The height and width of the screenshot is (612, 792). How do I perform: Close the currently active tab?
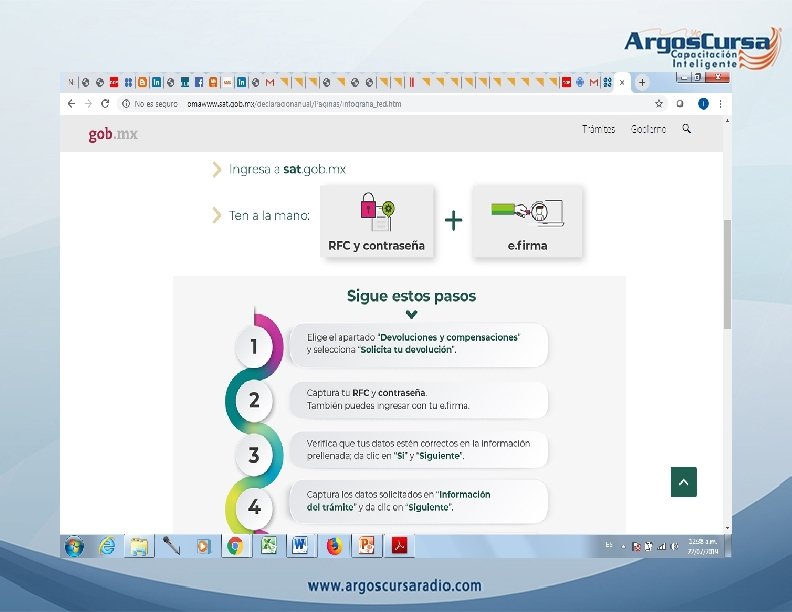coord(622,82)
